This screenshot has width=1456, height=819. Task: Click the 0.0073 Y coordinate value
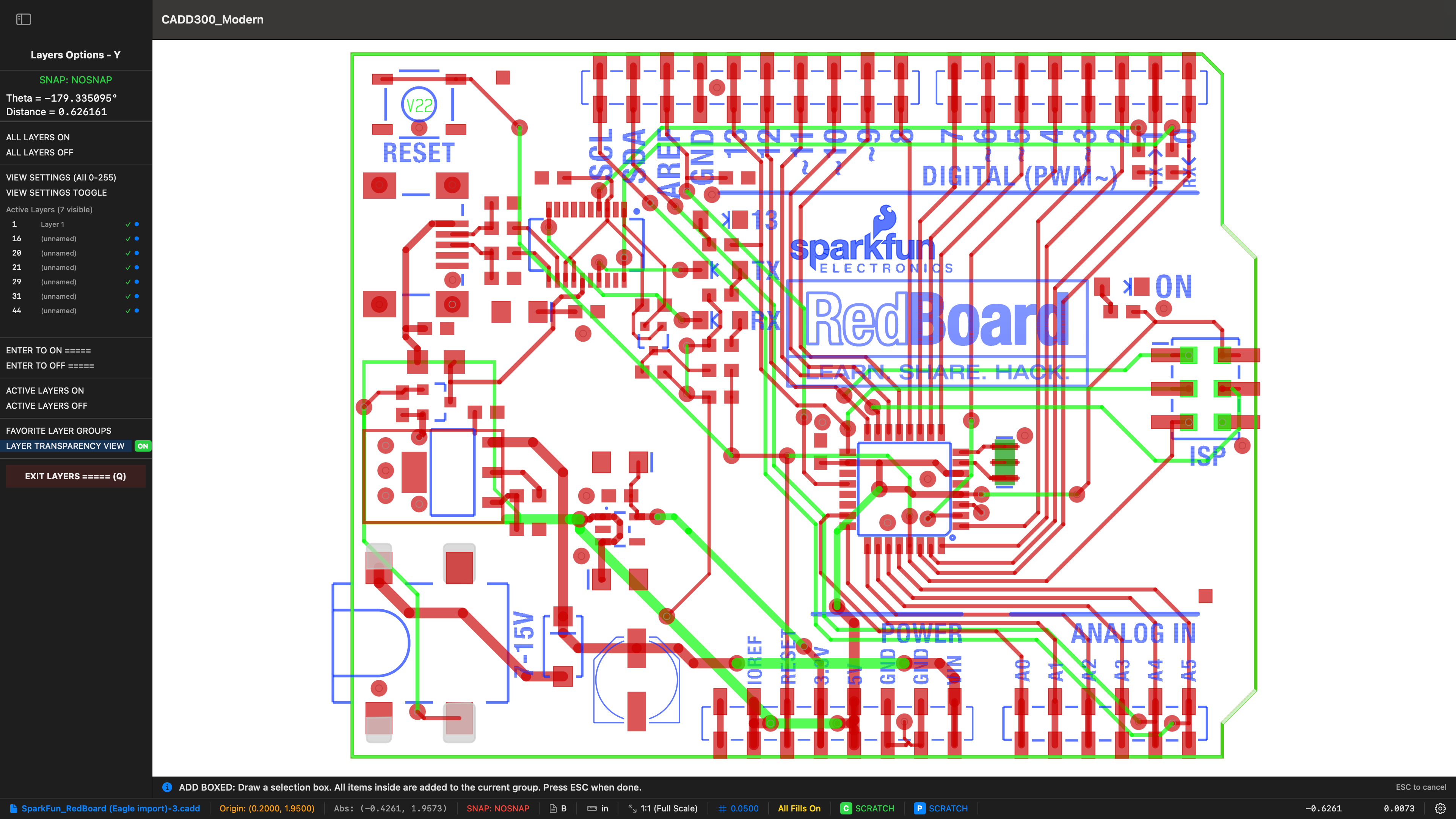(x=1399, y=808)
